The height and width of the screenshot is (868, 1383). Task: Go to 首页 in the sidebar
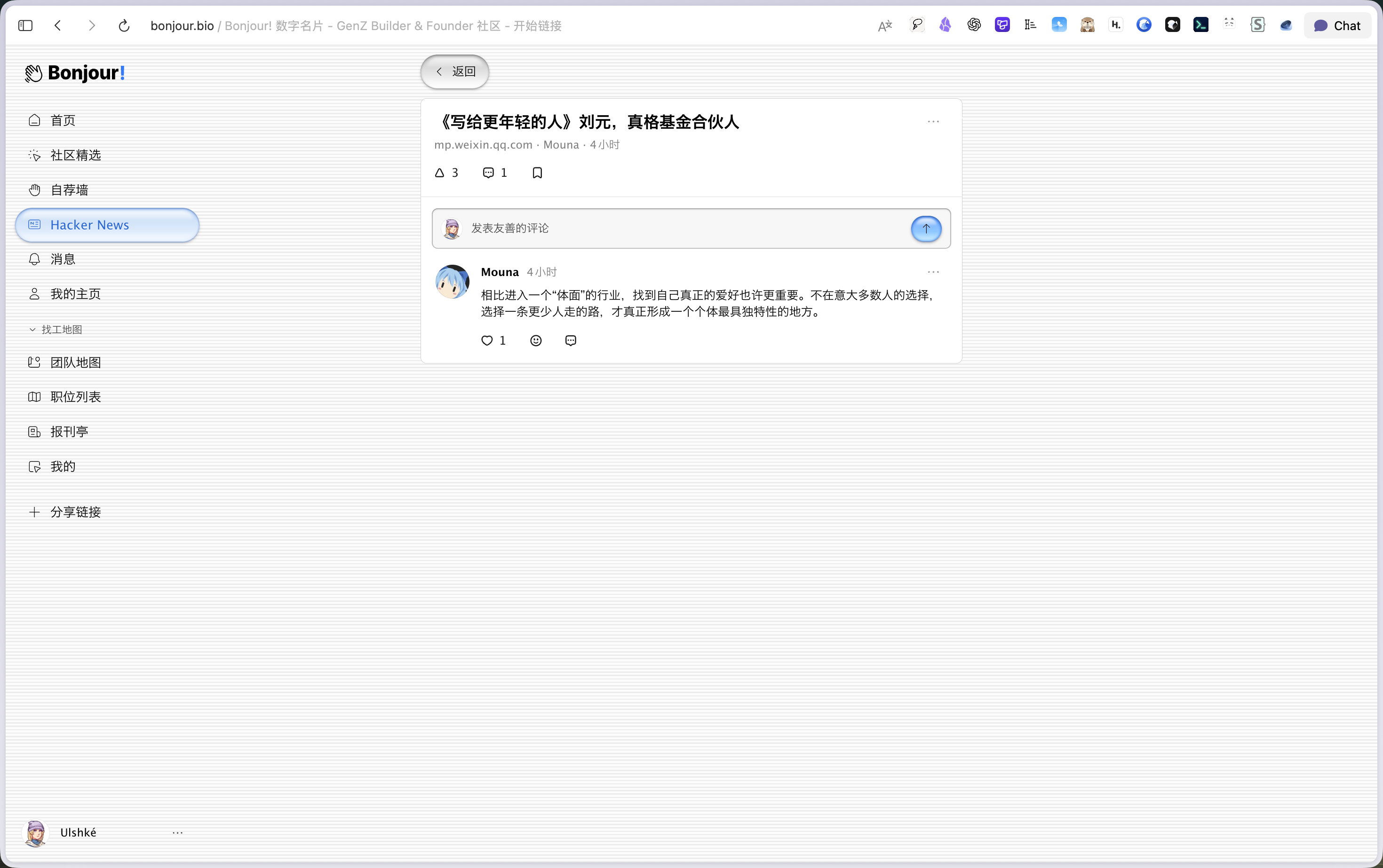click(x=107, y=120)
